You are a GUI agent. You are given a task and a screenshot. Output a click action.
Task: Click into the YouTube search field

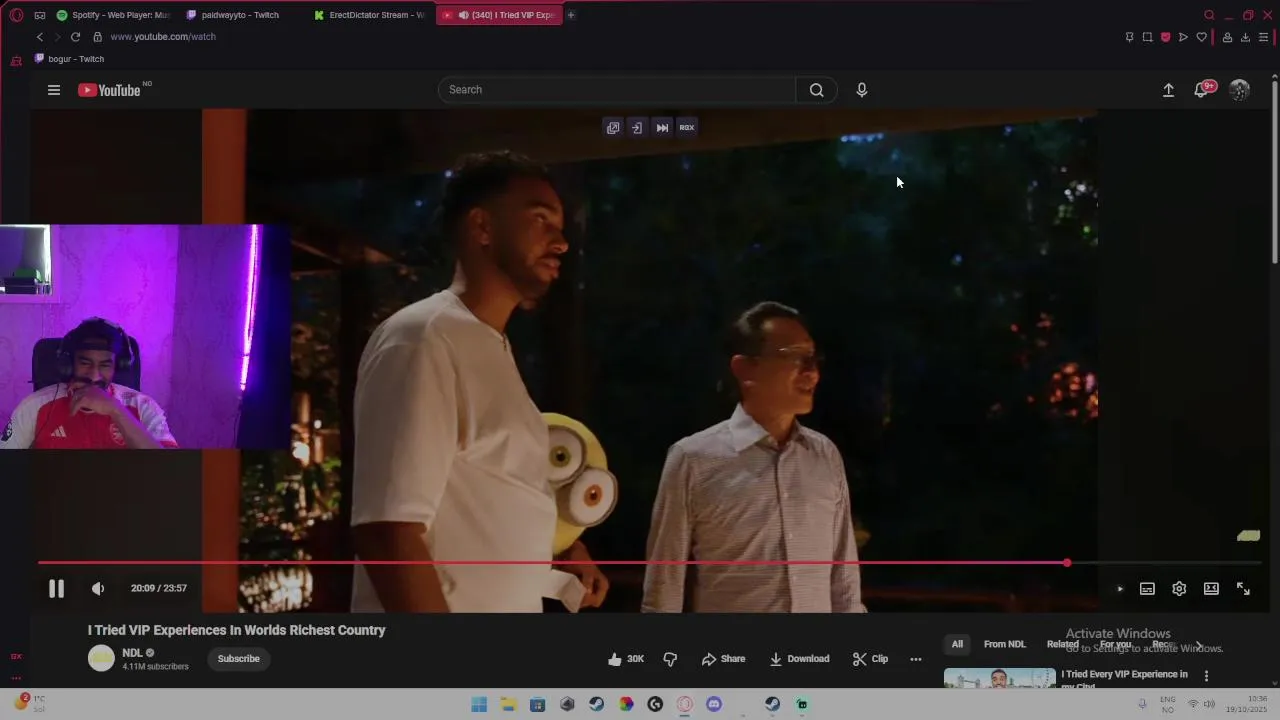coord(616,90)
